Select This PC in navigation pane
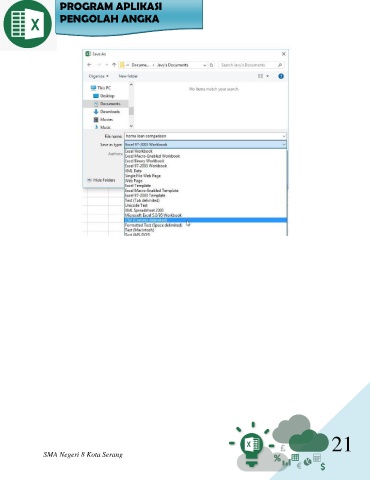Image resolution: width=370 pixels, height=480 pixels. pos(101,88)
